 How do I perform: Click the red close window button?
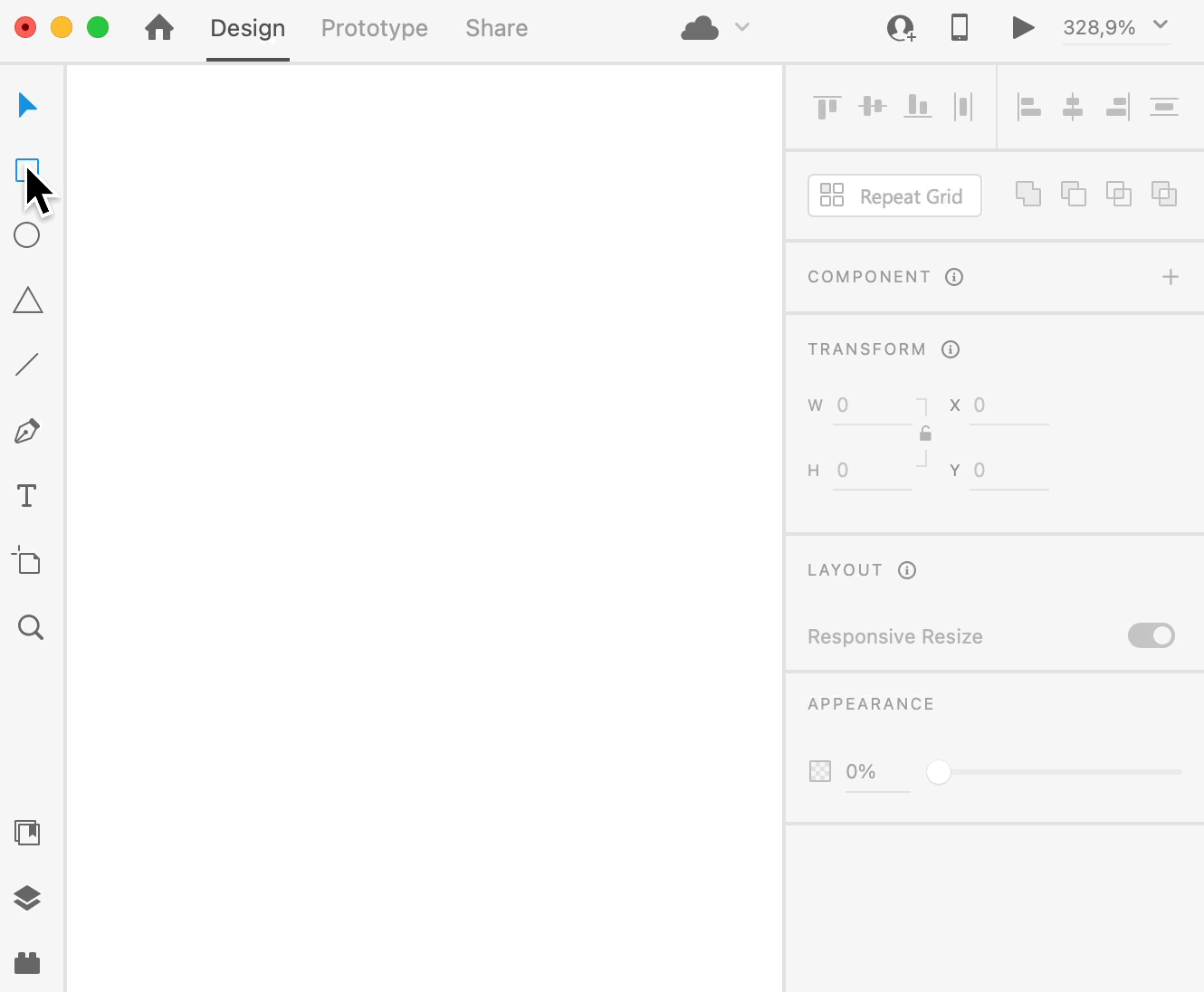point(25,28)
